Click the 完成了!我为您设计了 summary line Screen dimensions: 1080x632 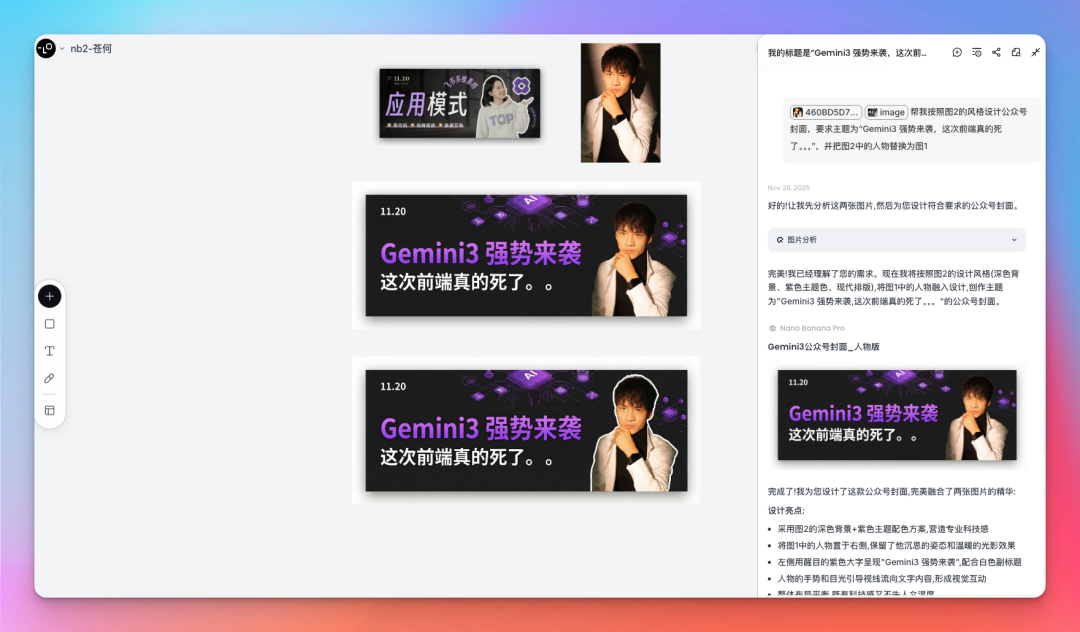click(x=891, y=492)
